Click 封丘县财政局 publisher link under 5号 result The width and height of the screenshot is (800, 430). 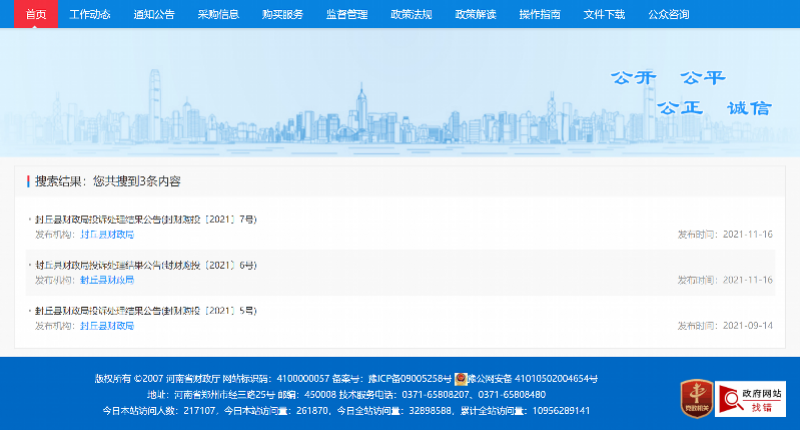click(x=107, y=326)
